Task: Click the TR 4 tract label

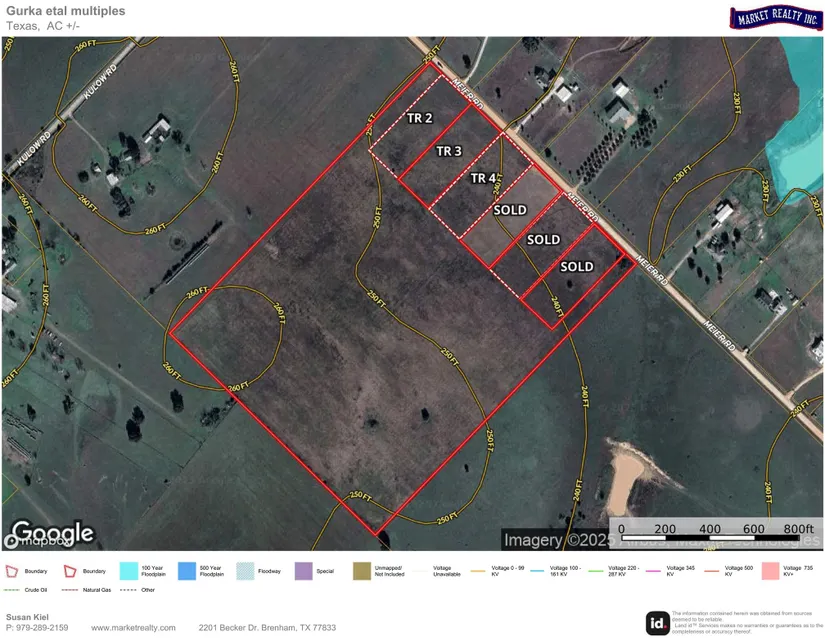Action: coord(483,179)
